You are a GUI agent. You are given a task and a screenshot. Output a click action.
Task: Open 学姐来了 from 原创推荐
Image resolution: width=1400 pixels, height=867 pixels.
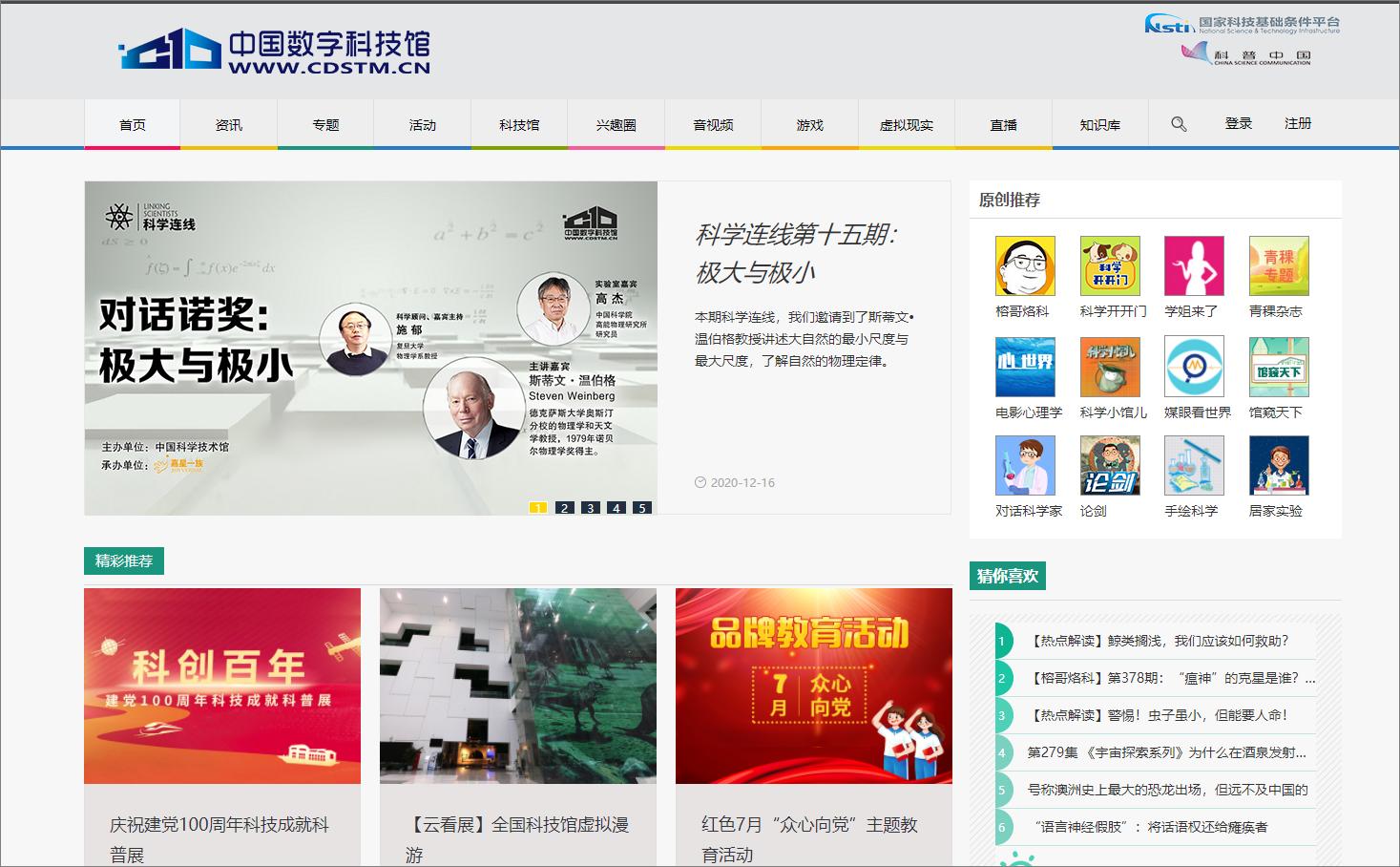pyautogui.click(x=1194, y=265)
